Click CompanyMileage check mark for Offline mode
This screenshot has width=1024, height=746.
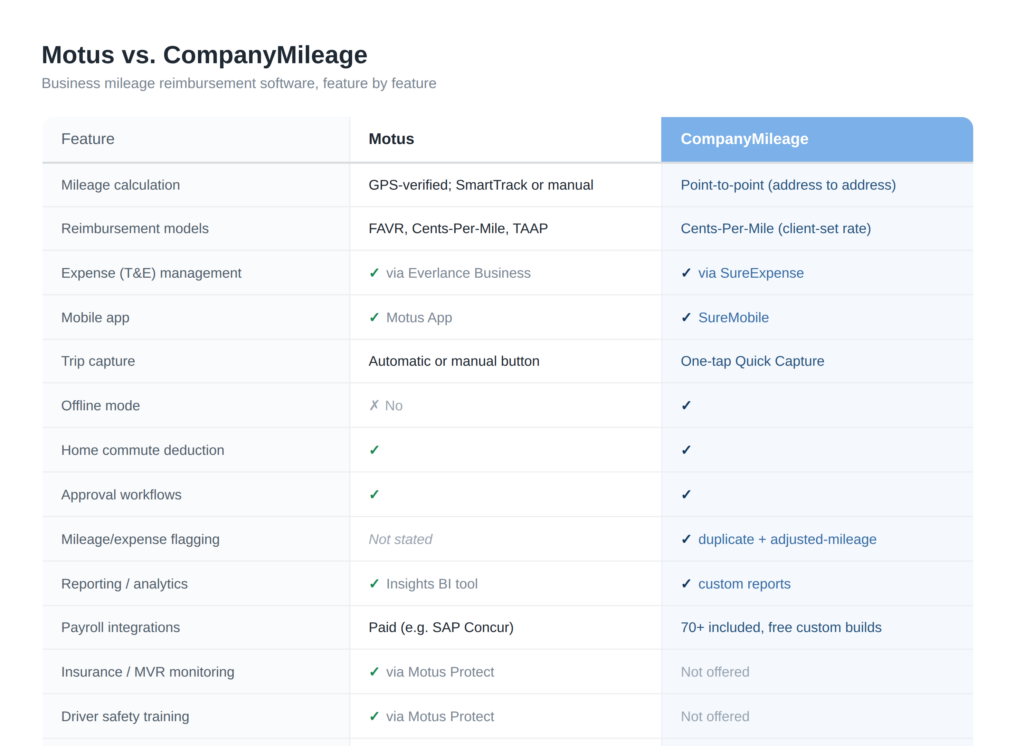[686, 406]
